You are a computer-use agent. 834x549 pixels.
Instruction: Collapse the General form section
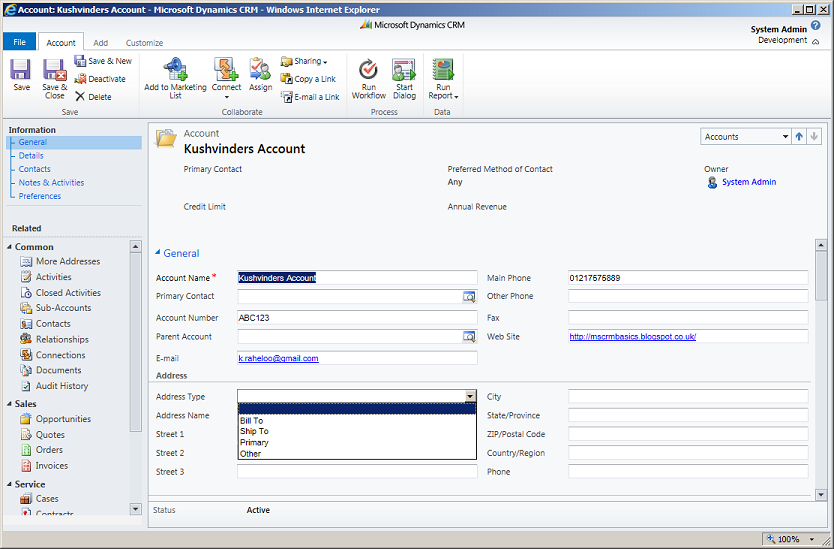157,253
